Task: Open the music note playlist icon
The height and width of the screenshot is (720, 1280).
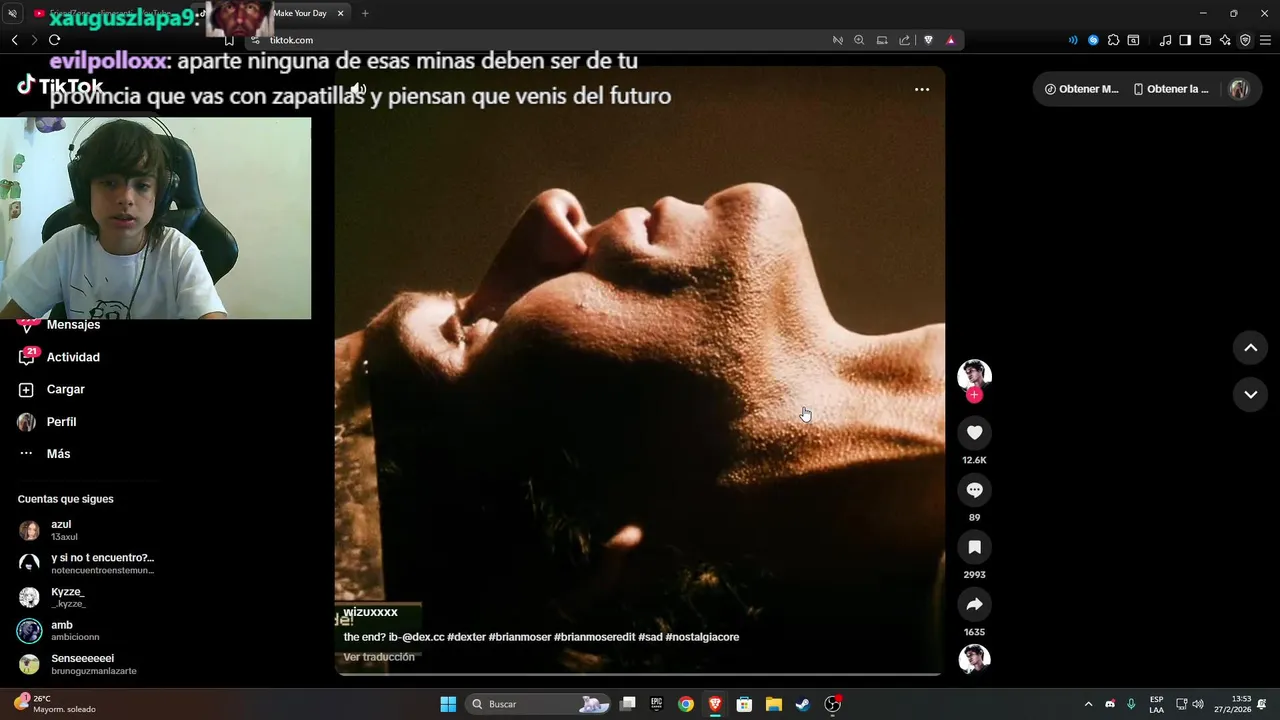Action: [x=1165, y=40]
